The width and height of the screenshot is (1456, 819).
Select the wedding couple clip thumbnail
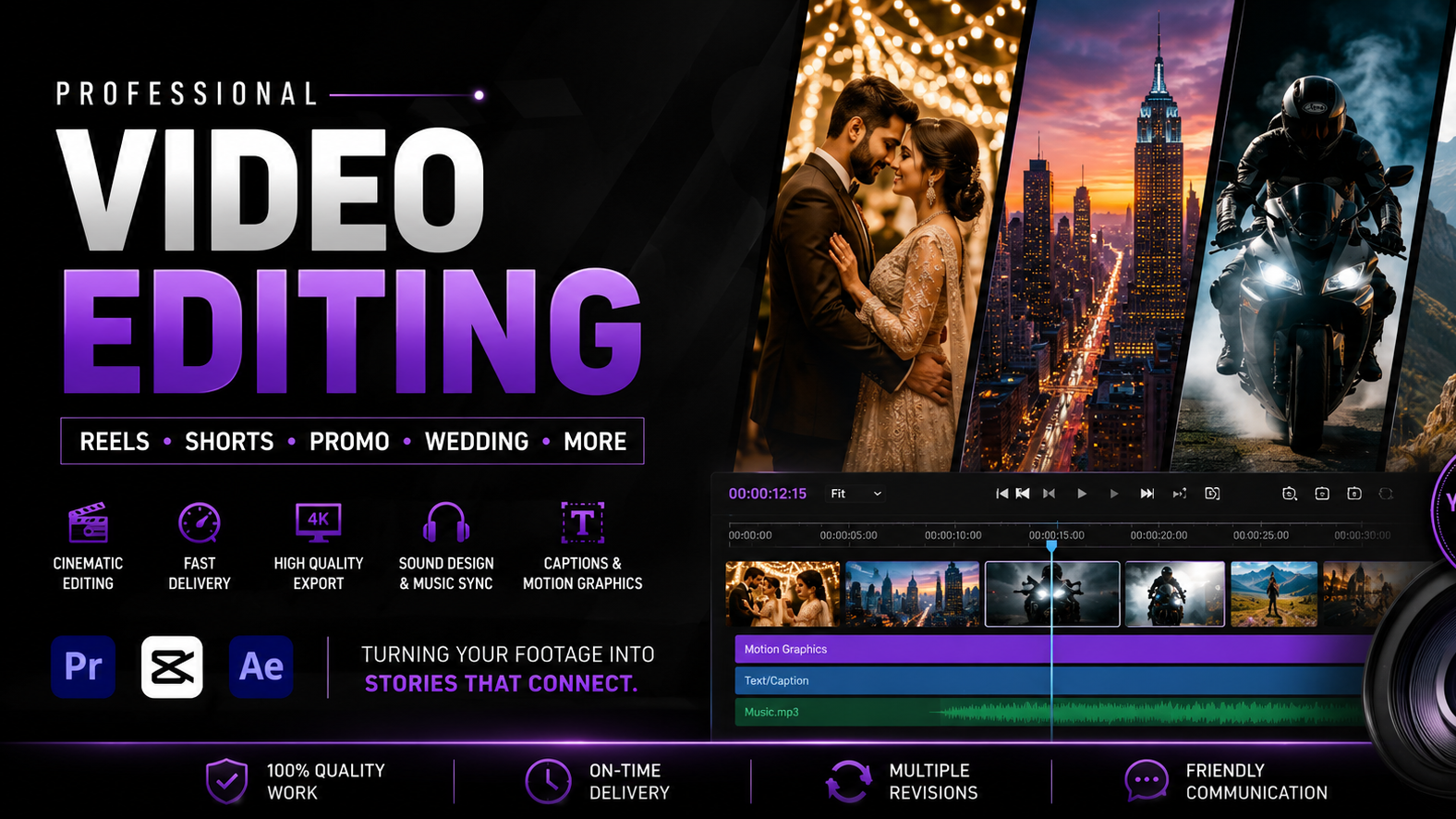point(783,593)
